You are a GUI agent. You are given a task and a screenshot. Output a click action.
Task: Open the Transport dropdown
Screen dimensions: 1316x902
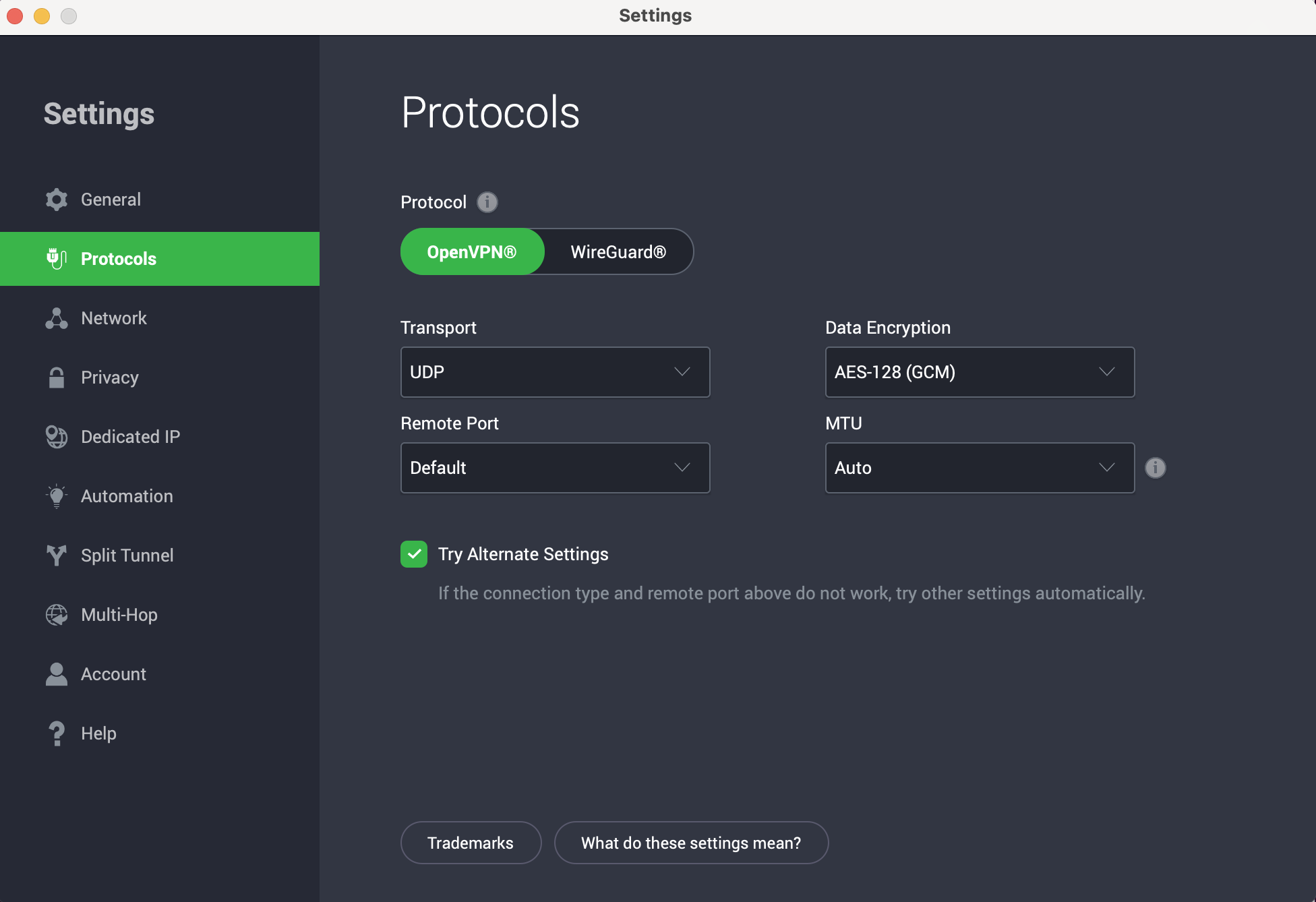click(555, 371)
